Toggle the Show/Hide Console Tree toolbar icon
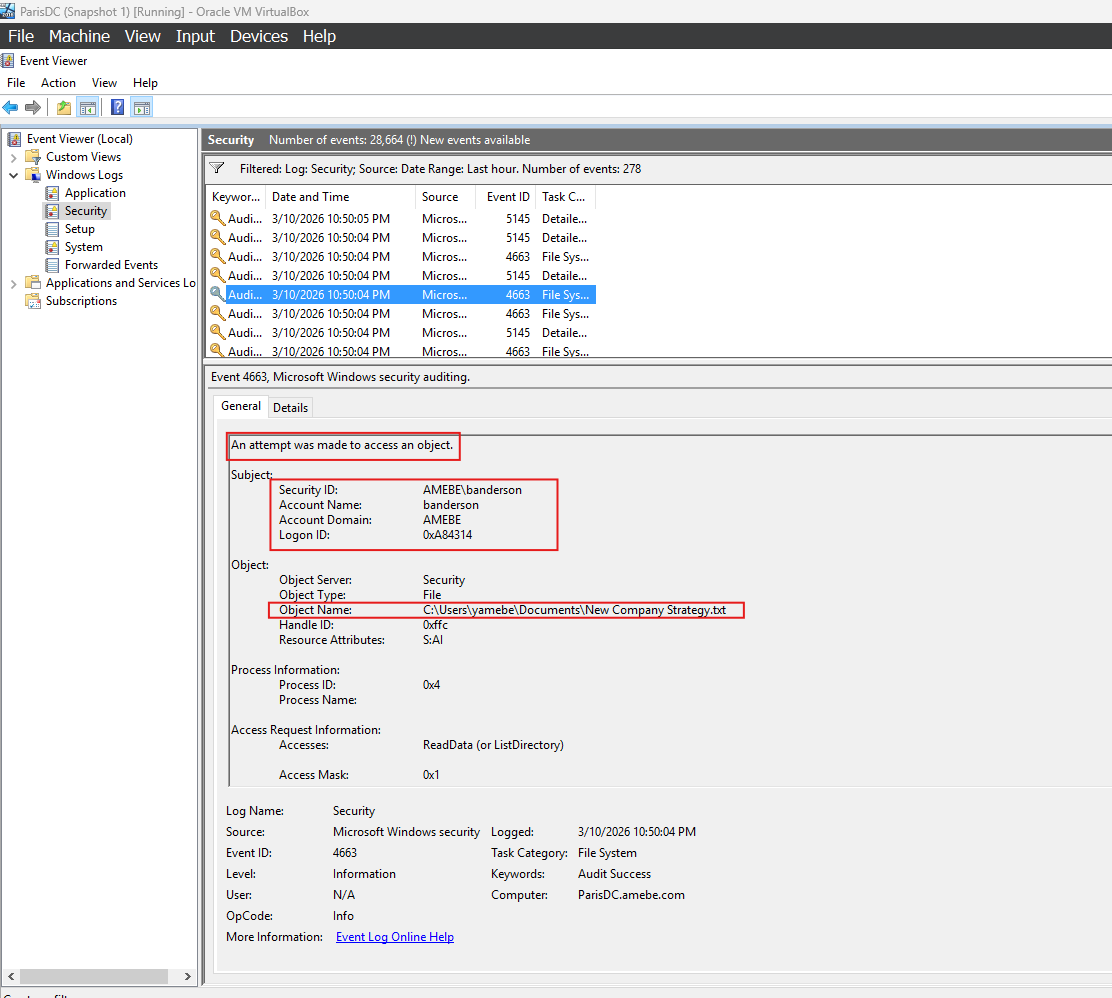 88,108
